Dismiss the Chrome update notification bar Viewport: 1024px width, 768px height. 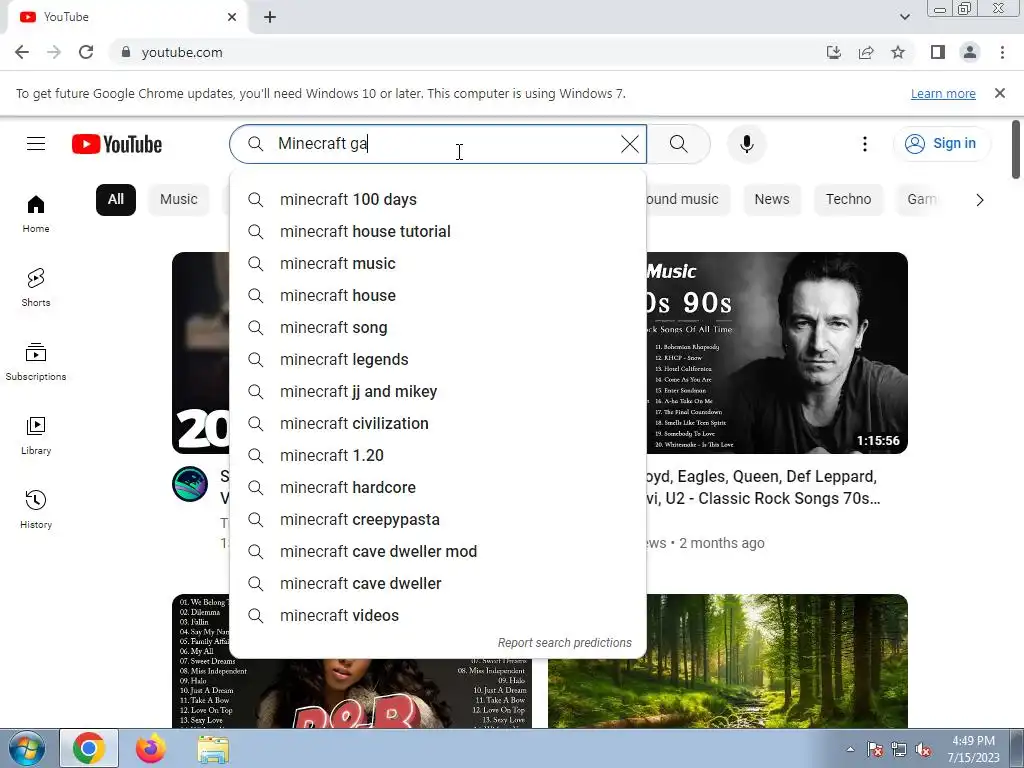pos(1000,93)
